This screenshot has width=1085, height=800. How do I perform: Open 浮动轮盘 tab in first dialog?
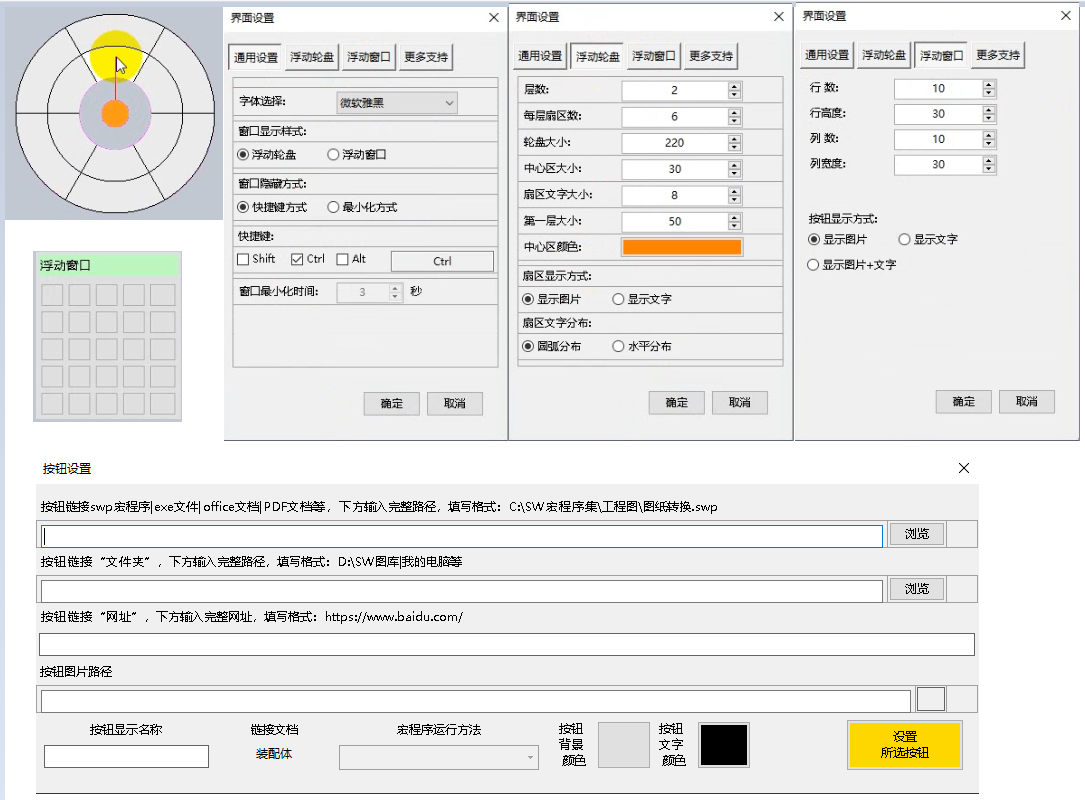[312, 57]
